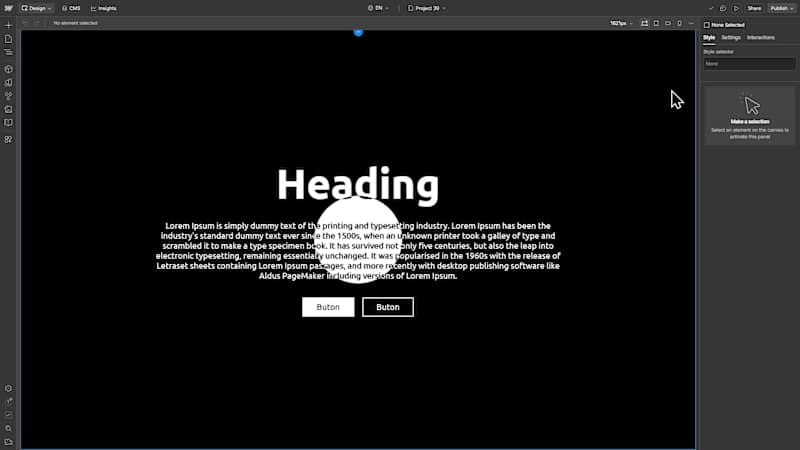Select the Heading text on canvas
This screenshot has width=800, height=450.
(x=358, y=184)
